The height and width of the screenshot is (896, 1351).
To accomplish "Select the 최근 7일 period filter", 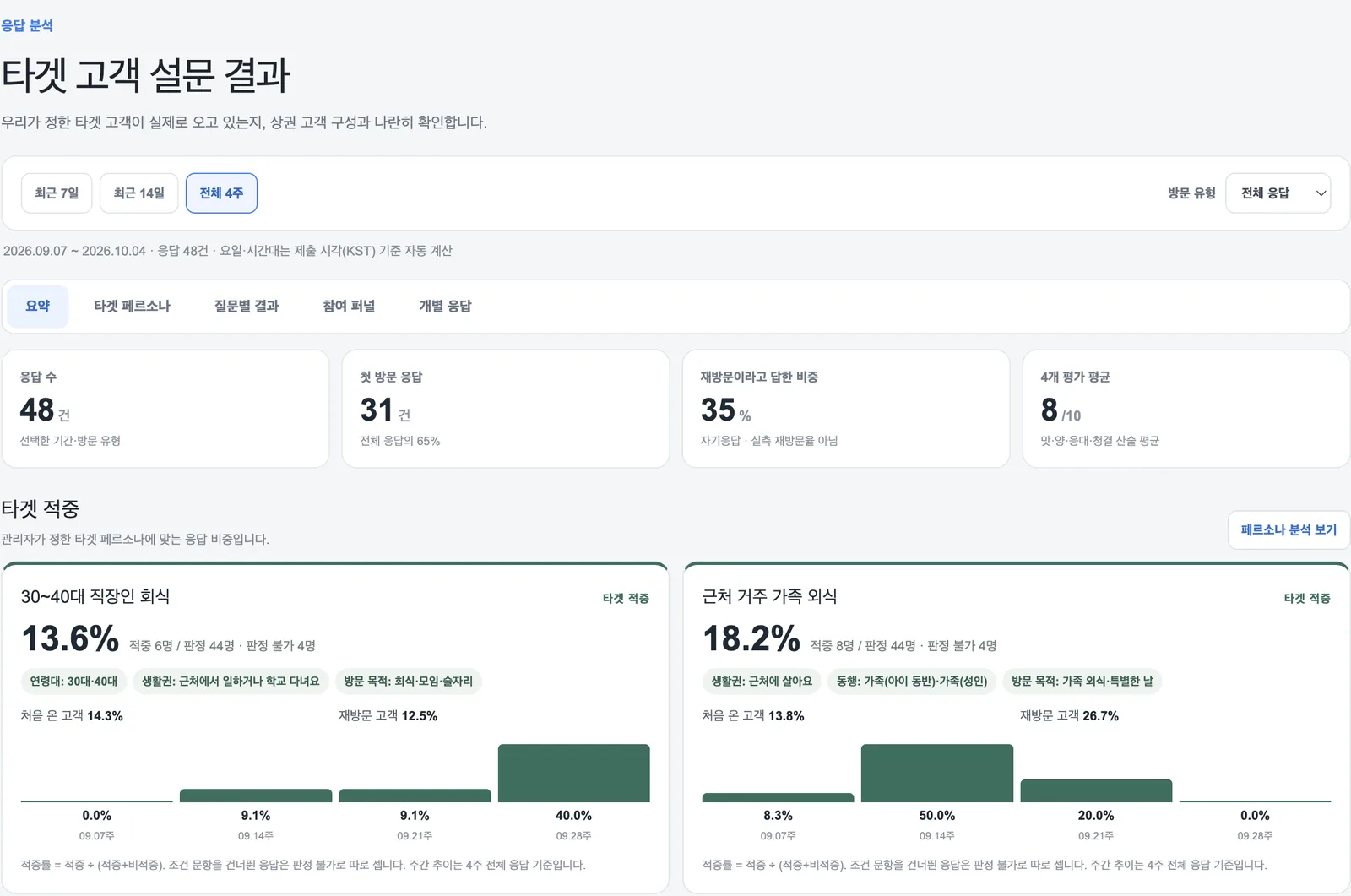I will tap(57, 193).
